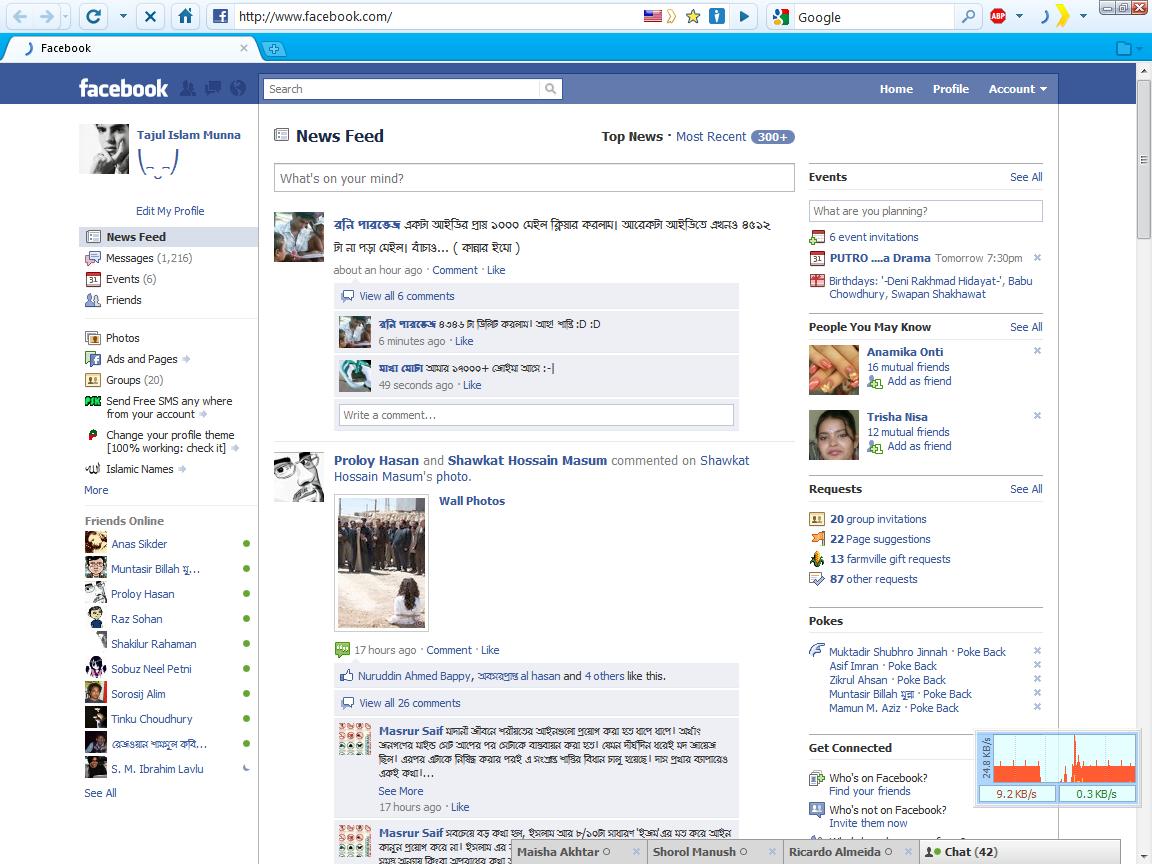The width and height of the screenshot is (1152, 864).
Task: Click Edit My Profile link
Action: [170, 211]
